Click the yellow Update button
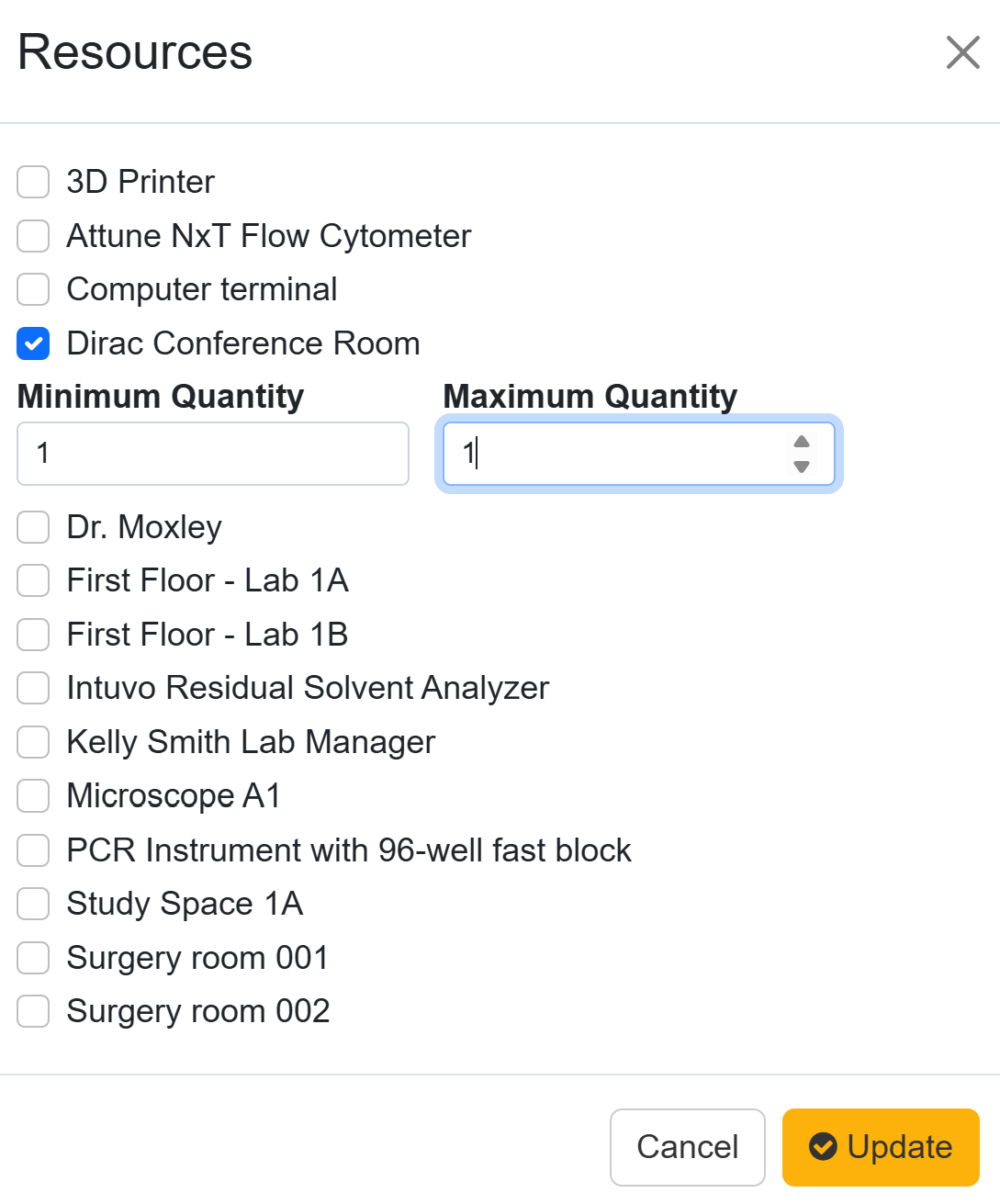Screen dimensions: 1000x1204 tap(881, 1147)
